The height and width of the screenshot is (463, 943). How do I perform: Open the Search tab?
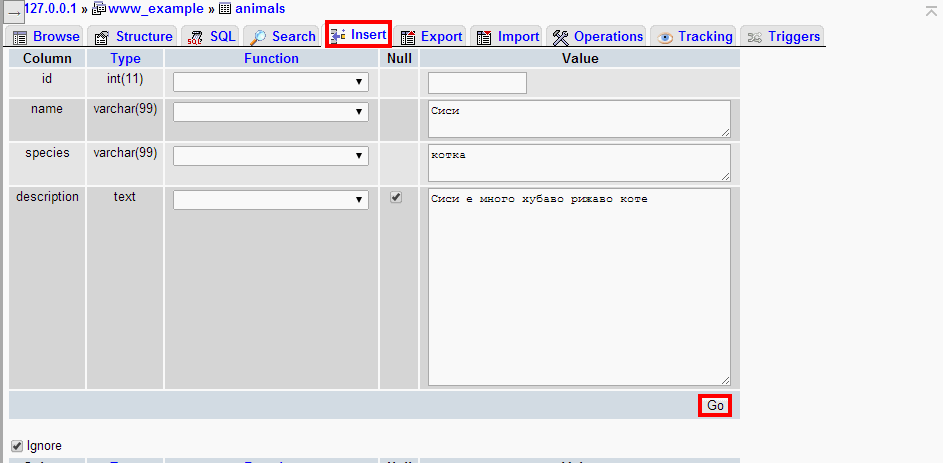point(282,37)
